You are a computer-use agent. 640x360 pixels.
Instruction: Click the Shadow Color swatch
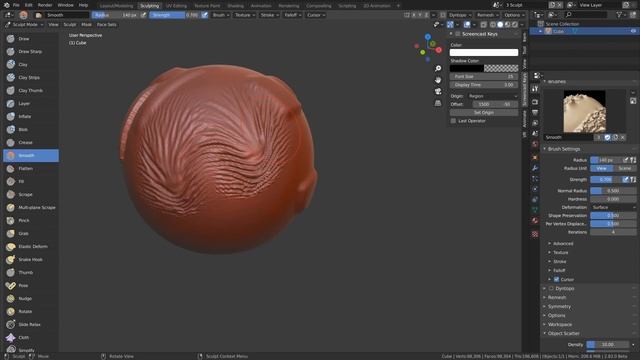(484, 68)
